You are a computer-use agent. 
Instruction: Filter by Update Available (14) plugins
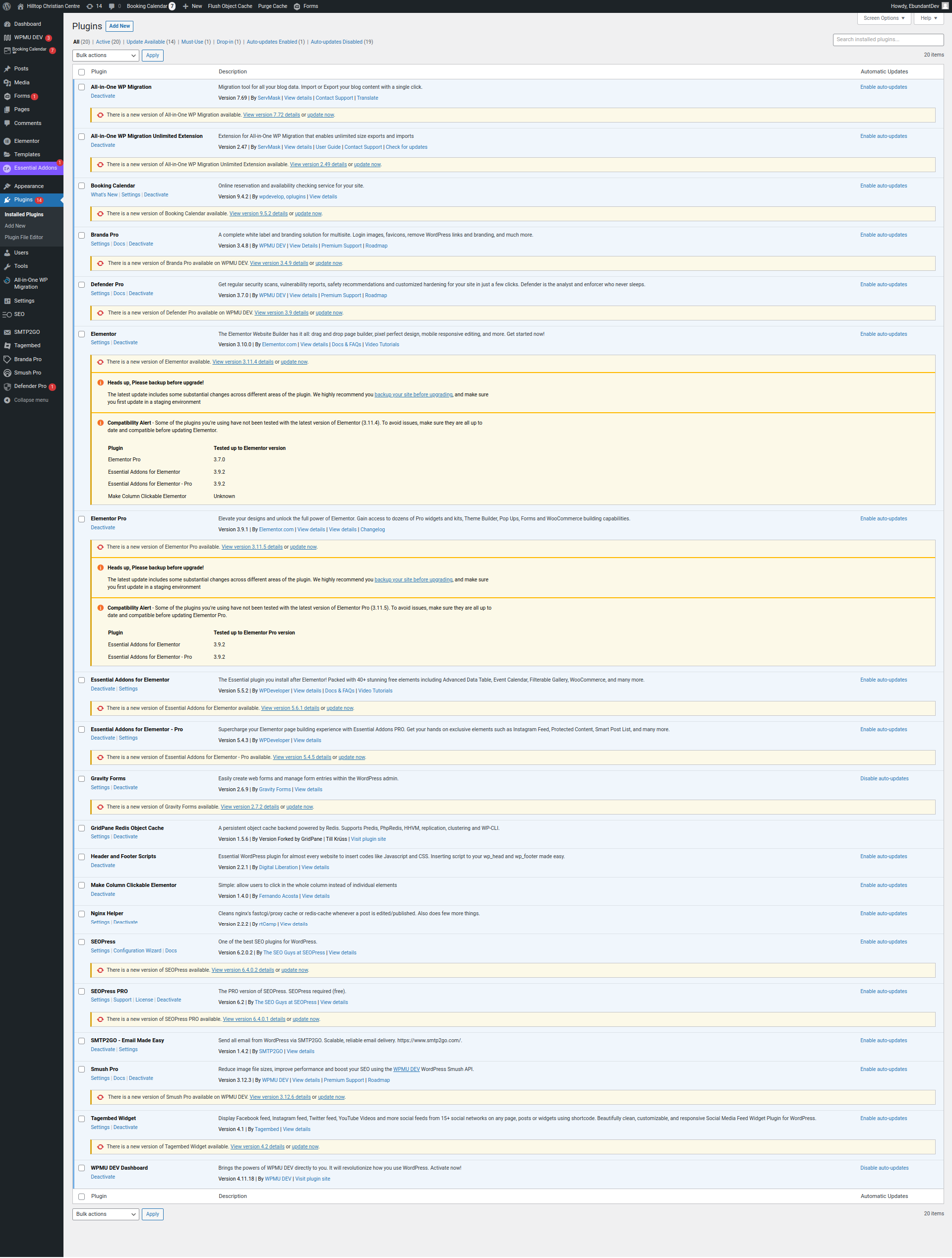(151, 42)
